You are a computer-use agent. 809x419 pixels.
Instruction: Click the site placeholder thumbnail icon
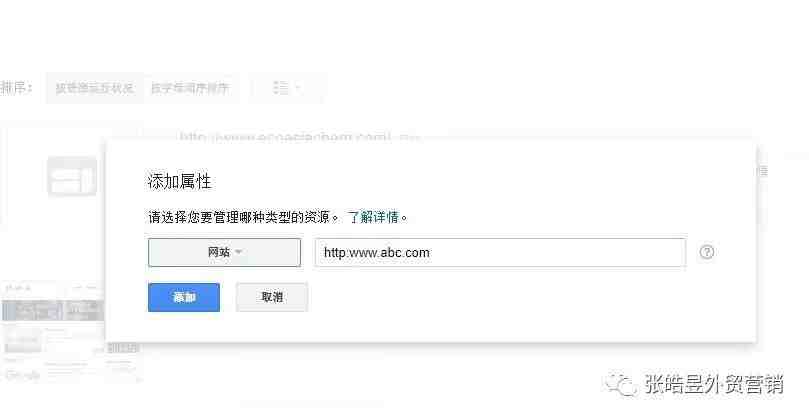pyautogui.click(x=72, y=176)
